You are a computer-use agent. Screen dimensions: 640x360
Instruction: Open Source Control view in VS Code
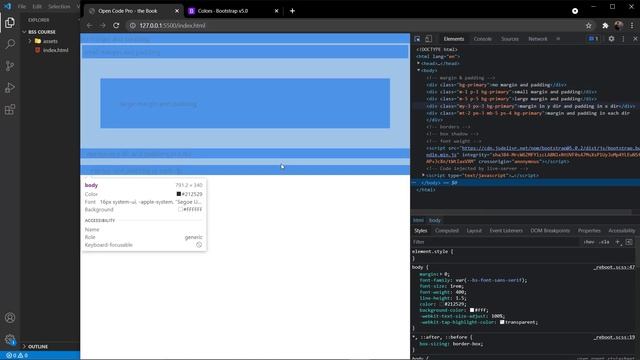10,66
